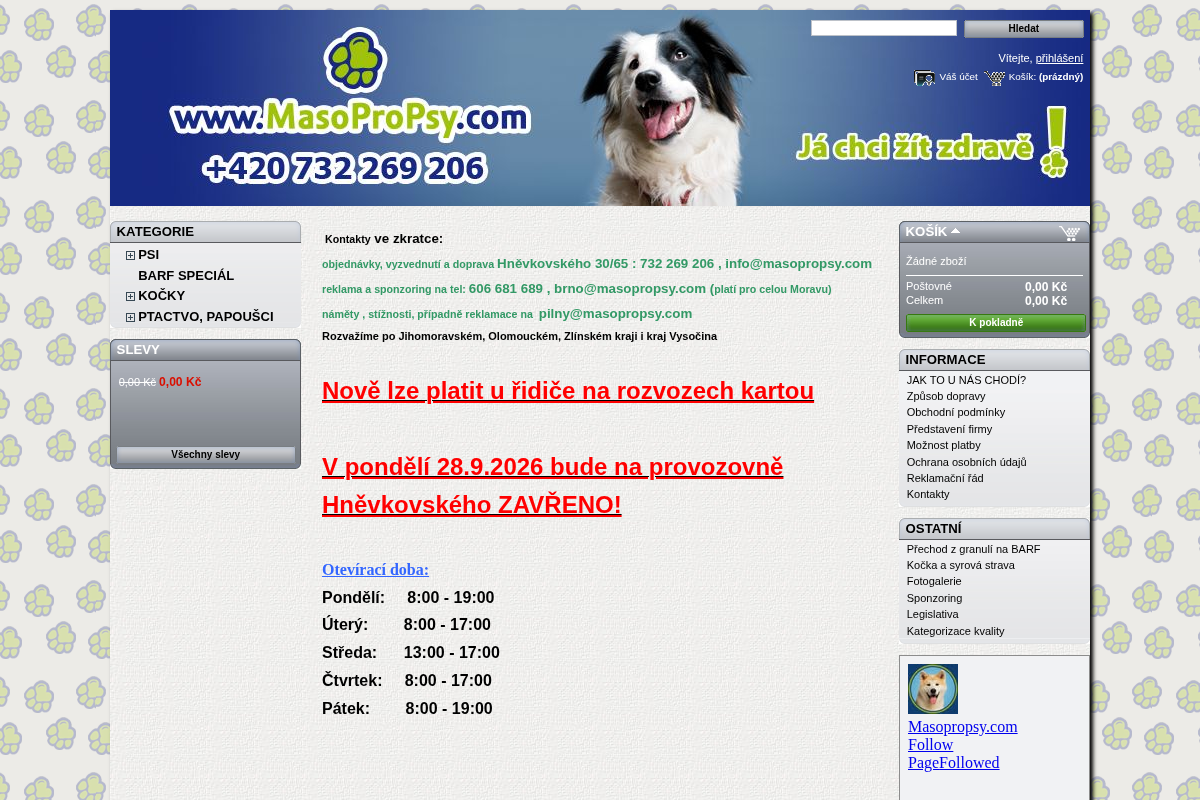Click the Otevírací doba heading link

(375, 569)
